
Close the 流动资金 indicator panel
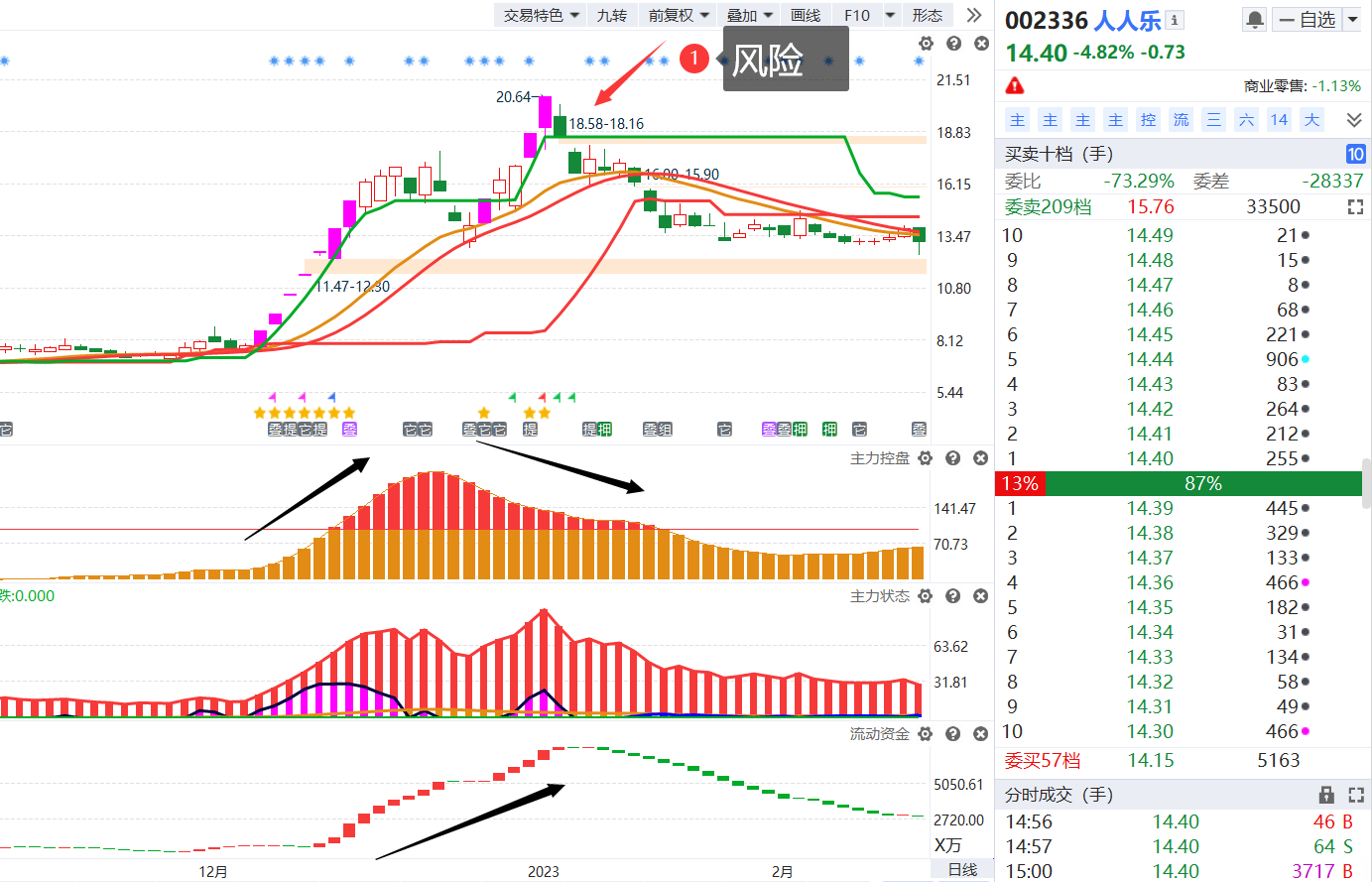coord(981,734)
